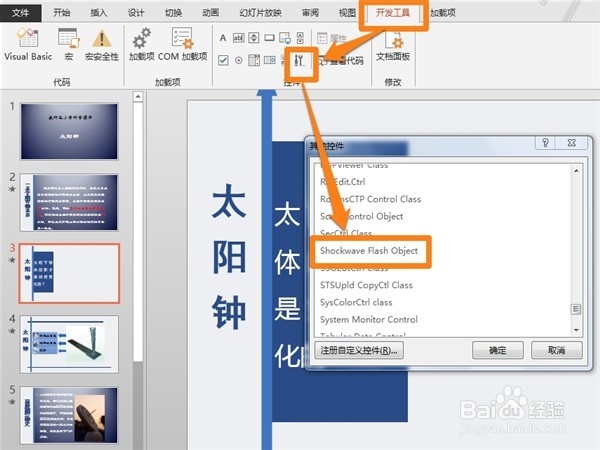Select SysColorCtrl class entry
Screen dimensions: 600x450
[356, 302]
